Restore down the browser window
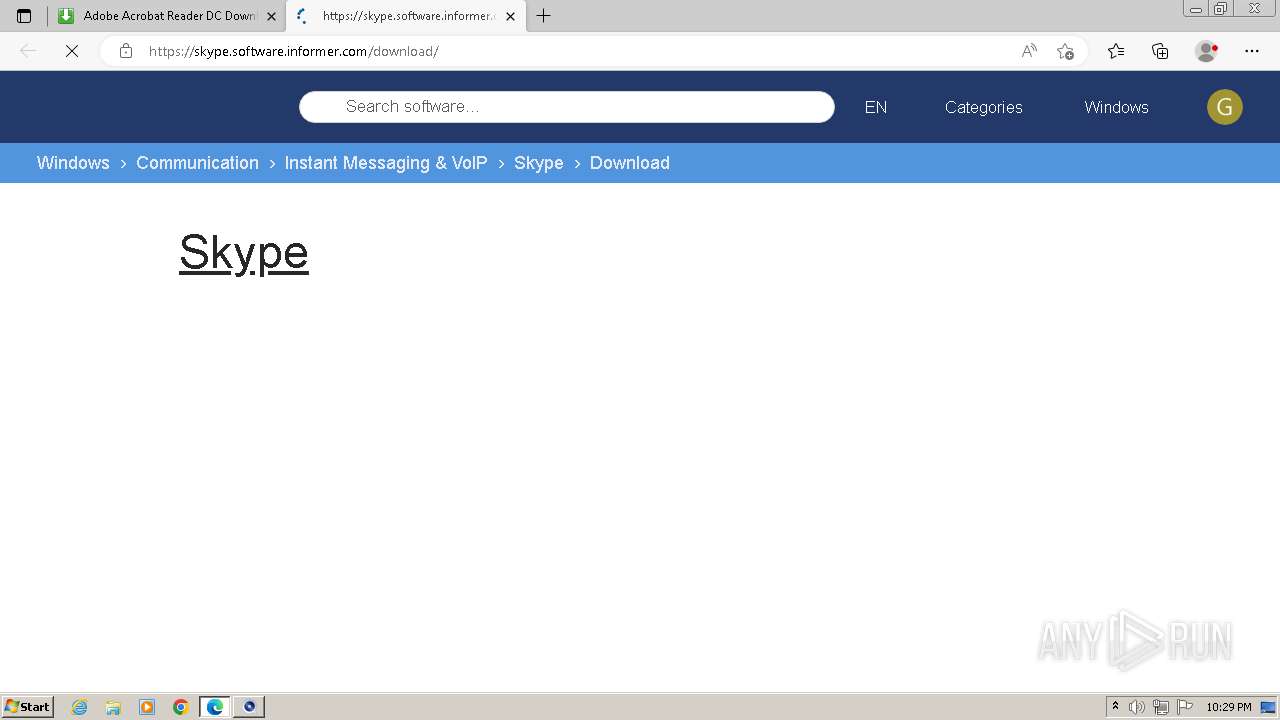Image resolution: width=1280 pixels, height=720 pixels. 1221,9
